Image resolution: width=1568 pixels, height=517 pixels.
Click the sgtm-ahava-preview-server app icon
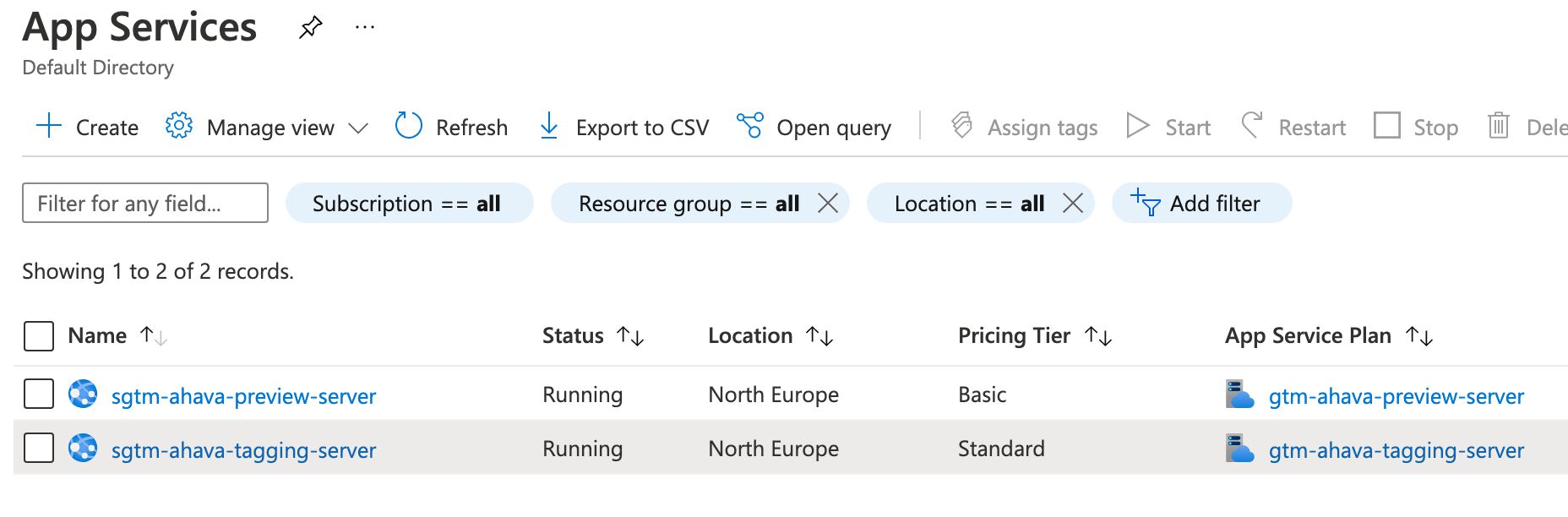coord(83,394)
